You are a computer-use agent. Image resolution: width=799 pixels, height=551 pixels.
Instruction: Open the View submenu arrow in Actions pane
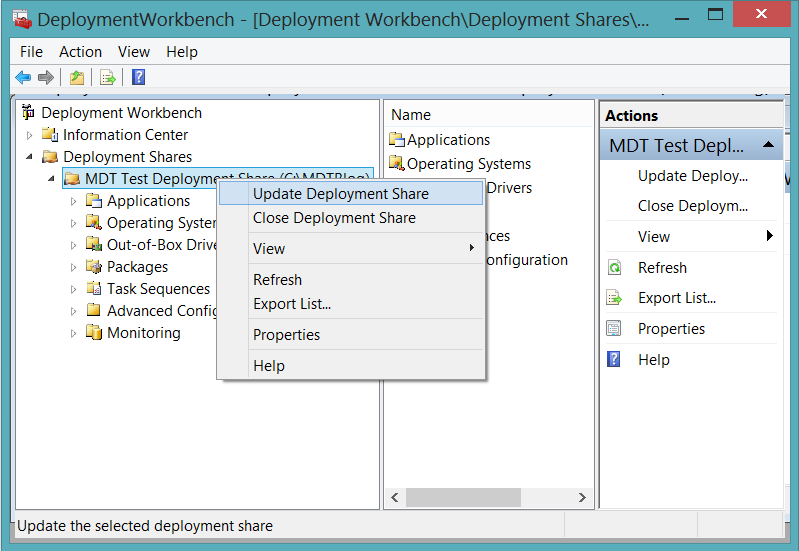769,235
